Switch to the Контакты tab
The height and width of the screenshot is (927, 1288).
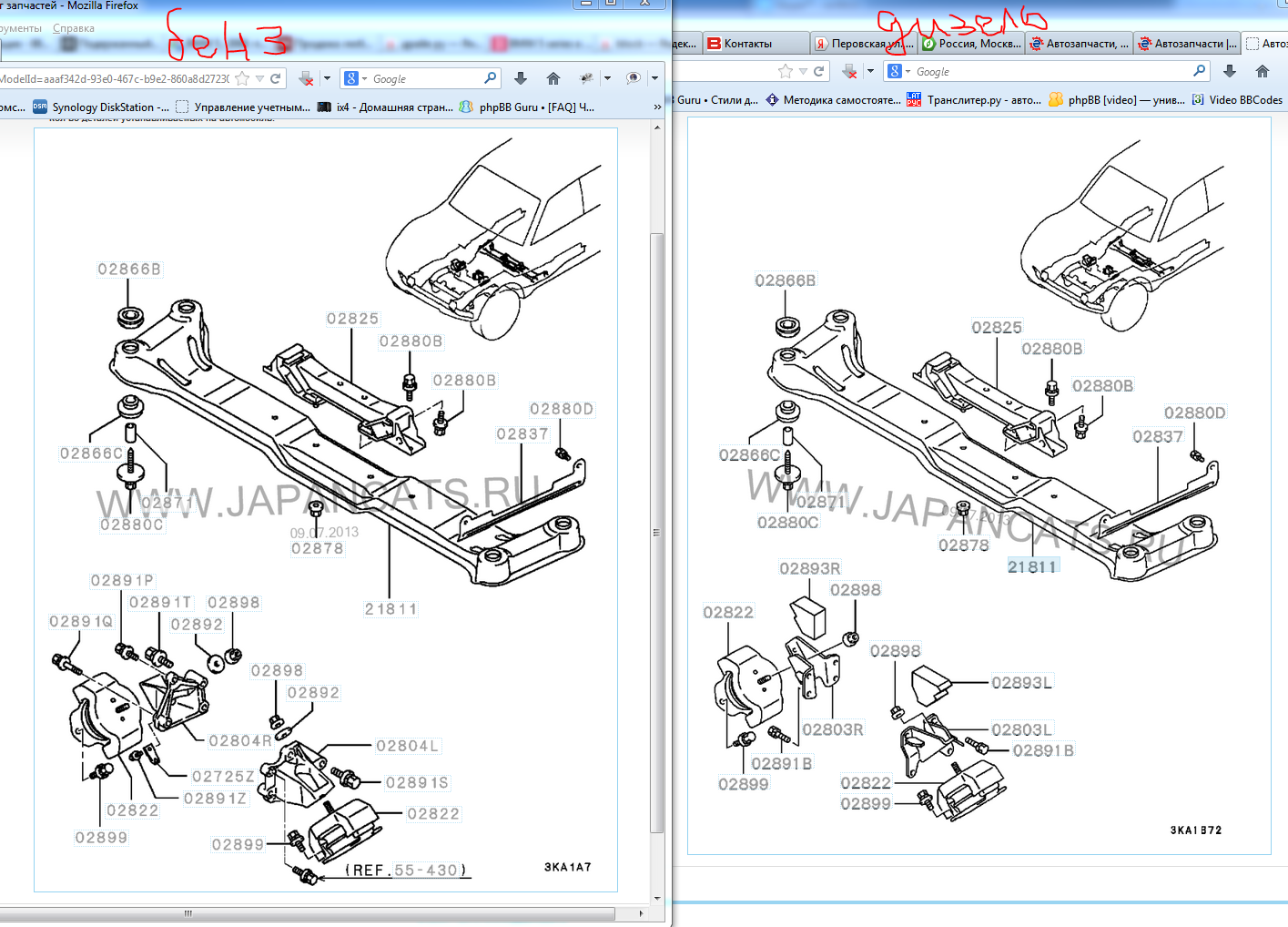[x=747, y=44]
